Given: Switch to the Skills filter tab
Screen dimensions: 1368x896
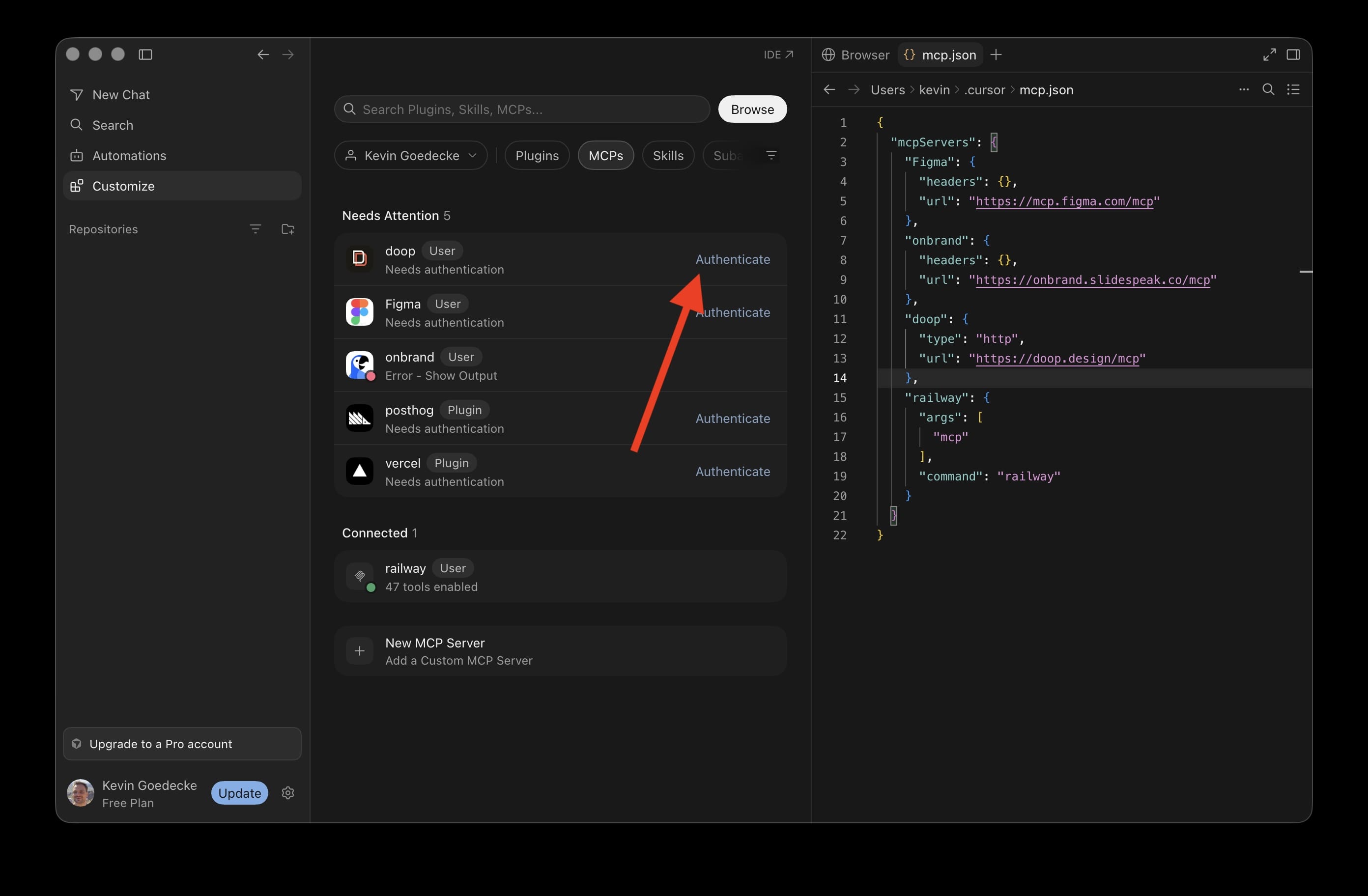Looking at the screenshot, I should 668,156.
